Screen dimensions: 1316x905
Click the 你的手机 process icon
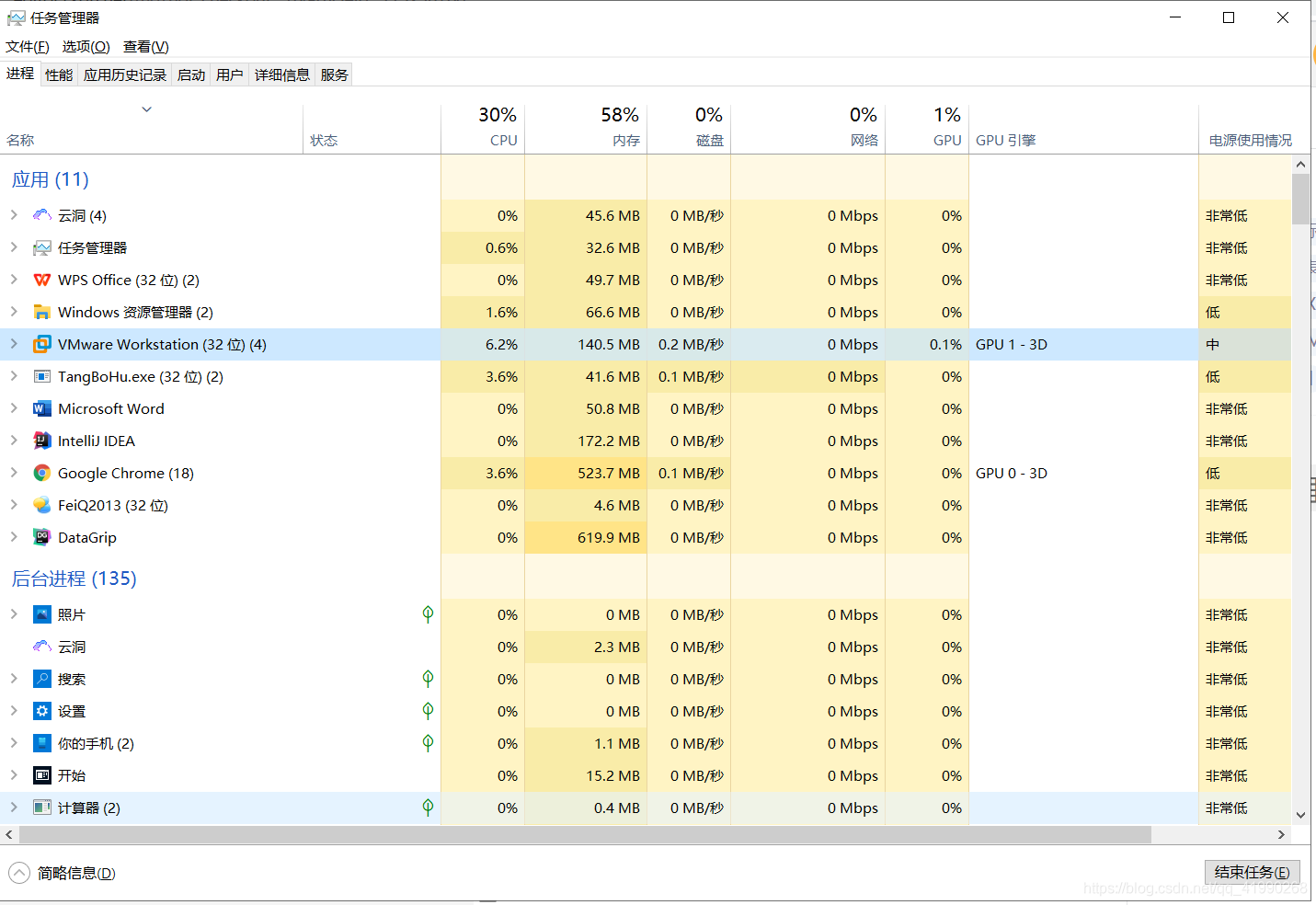(x=41, y=743)
